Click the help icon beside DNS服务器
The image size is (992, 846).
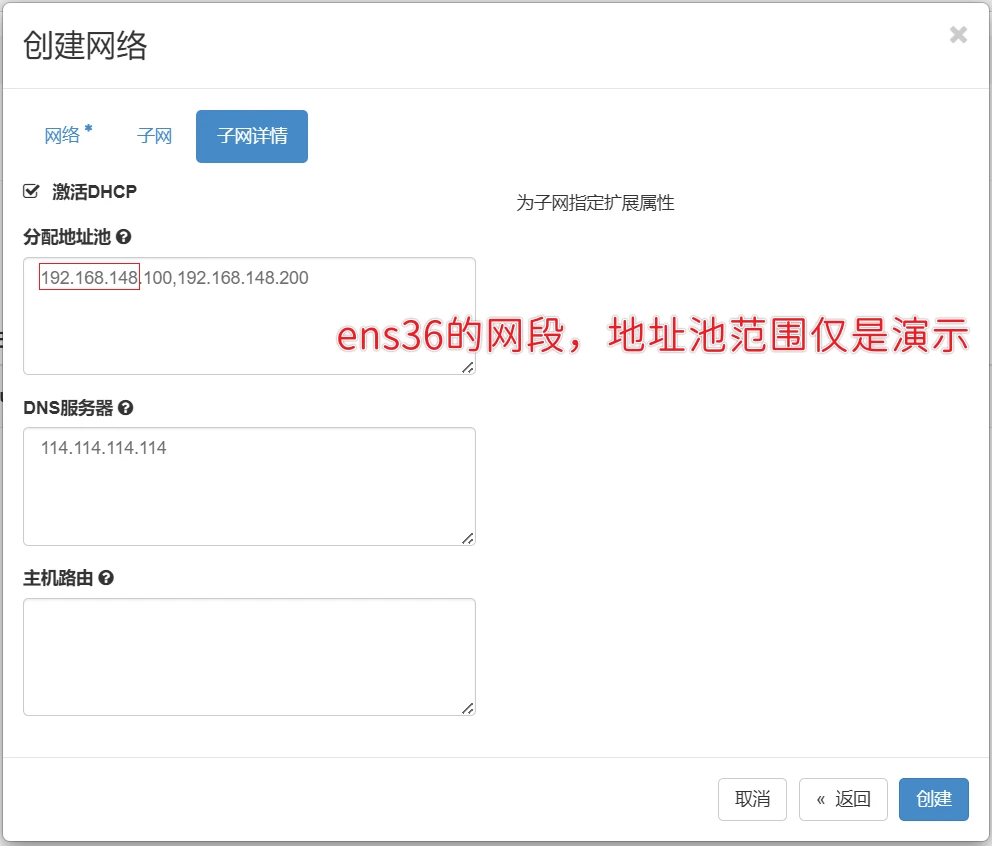coord(126,408)
